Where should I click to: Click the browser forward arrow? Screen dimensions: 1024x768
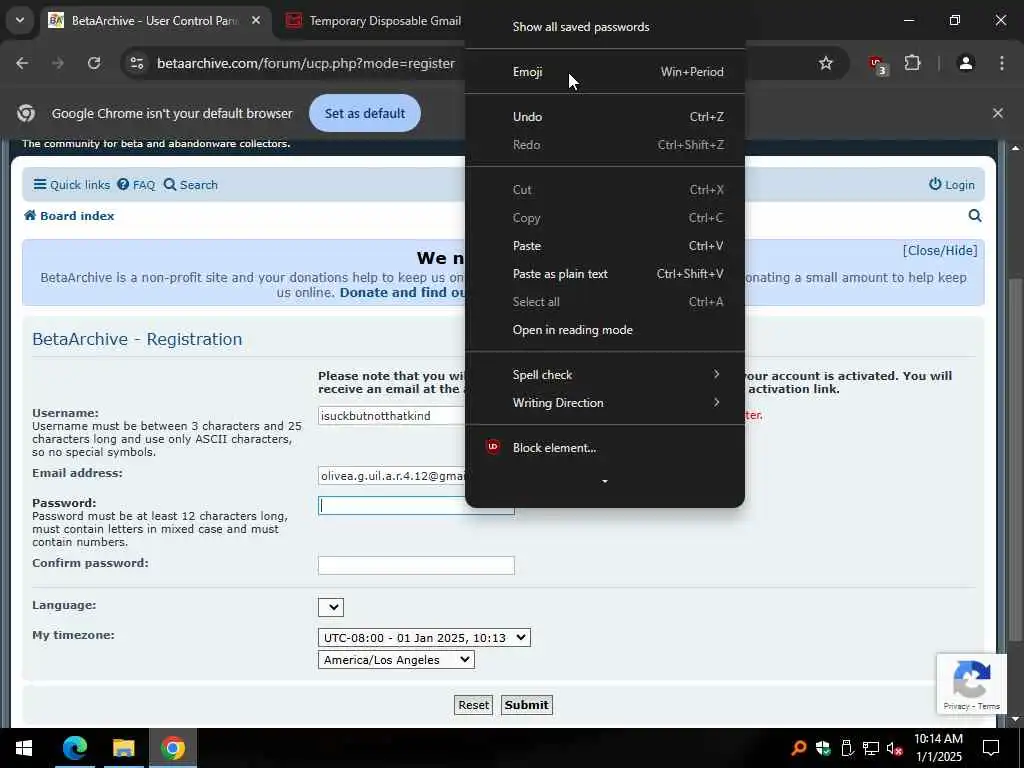click(x=58, y=63)
